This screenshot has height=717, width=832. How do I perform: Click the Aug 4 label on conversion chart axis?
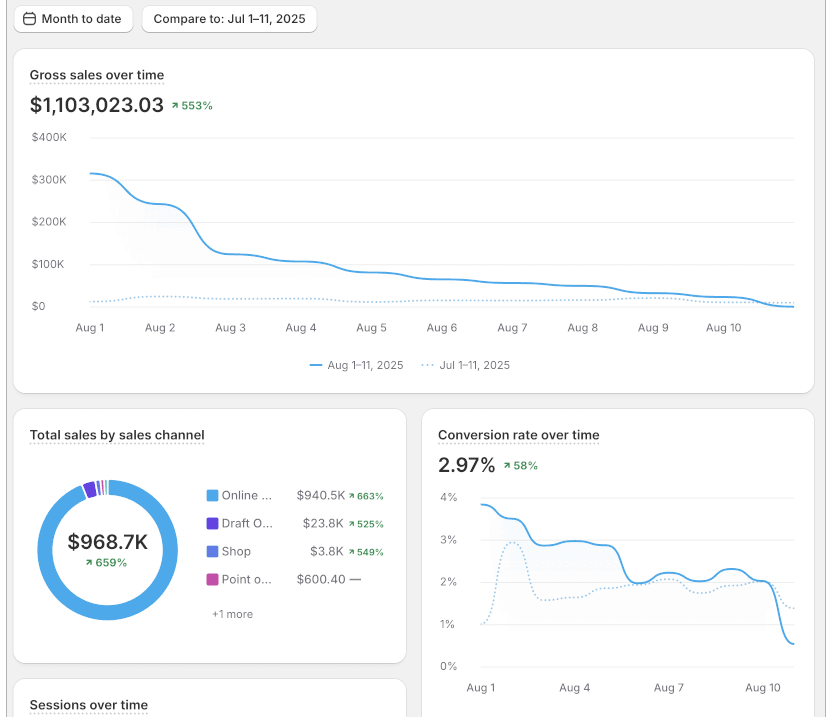575,688
